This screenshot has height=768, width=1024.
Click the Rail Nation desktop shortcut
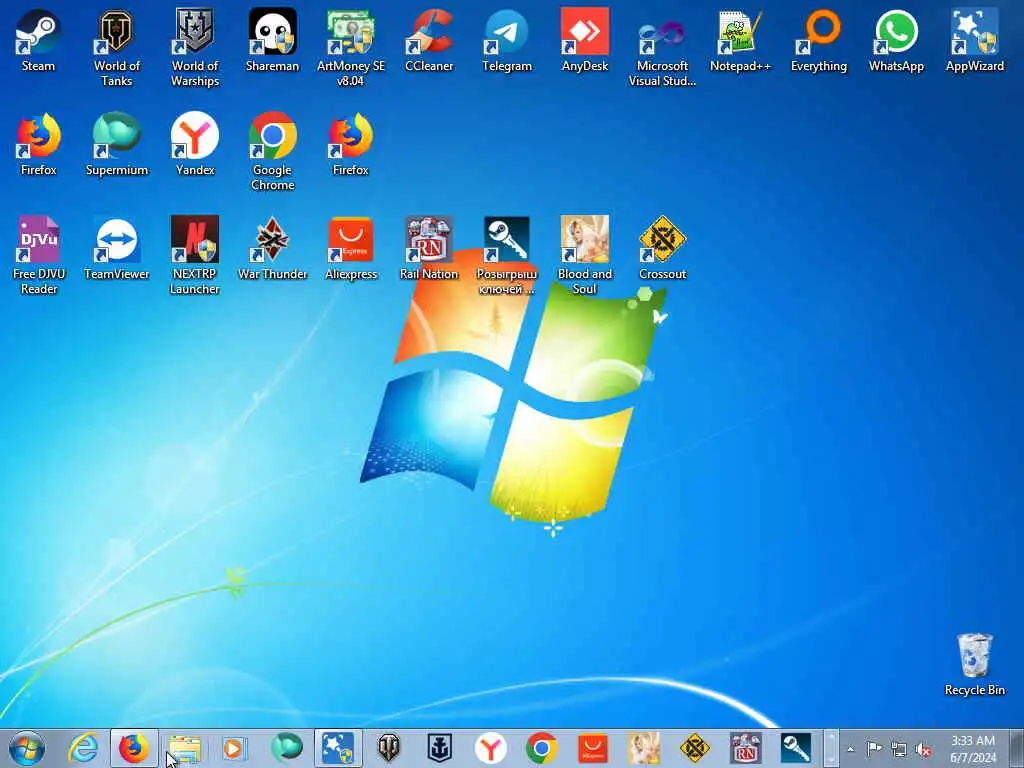pos(429,248)
